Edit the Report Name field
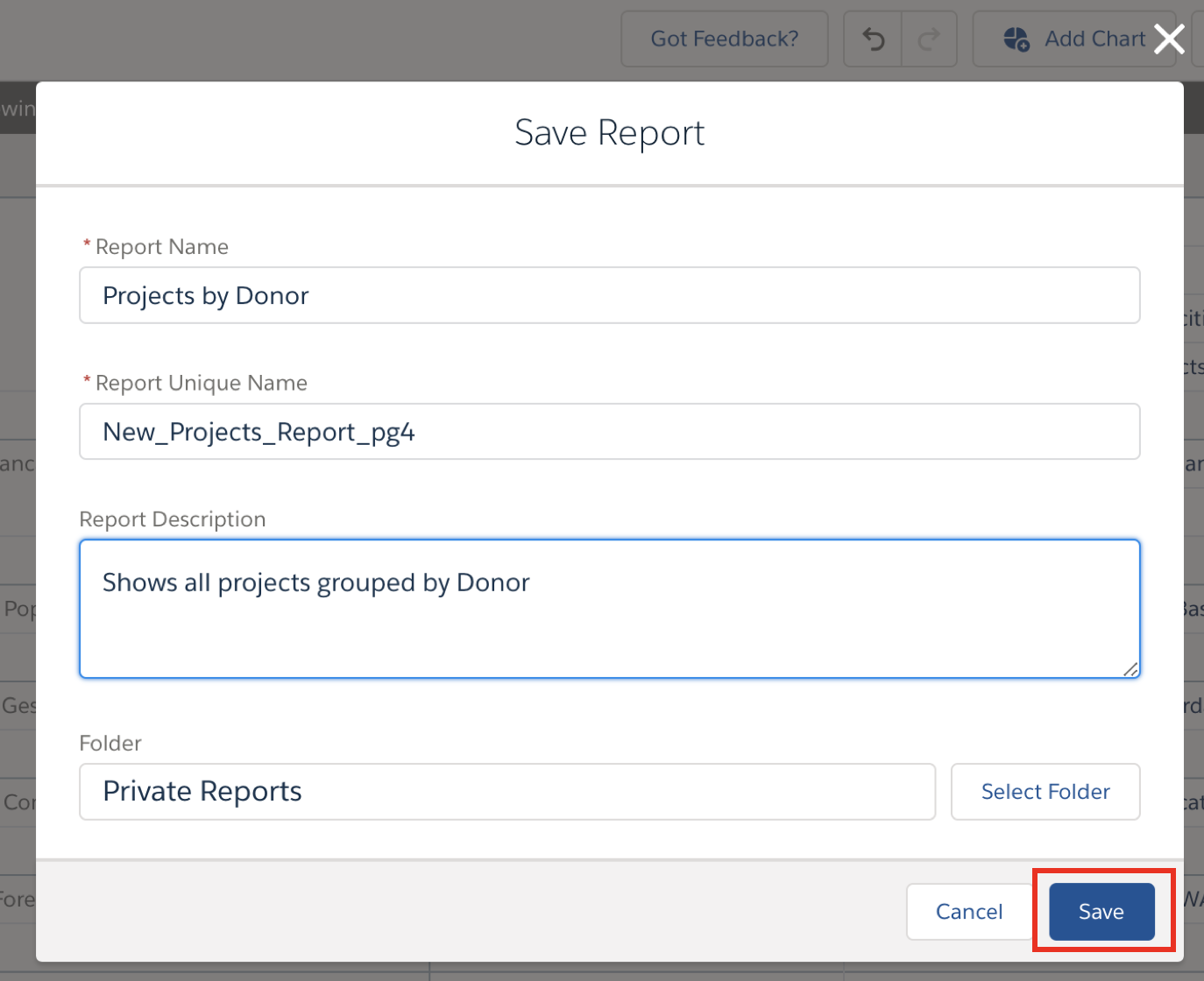Viewport: 1204px width, 981px height. (610, 295)
